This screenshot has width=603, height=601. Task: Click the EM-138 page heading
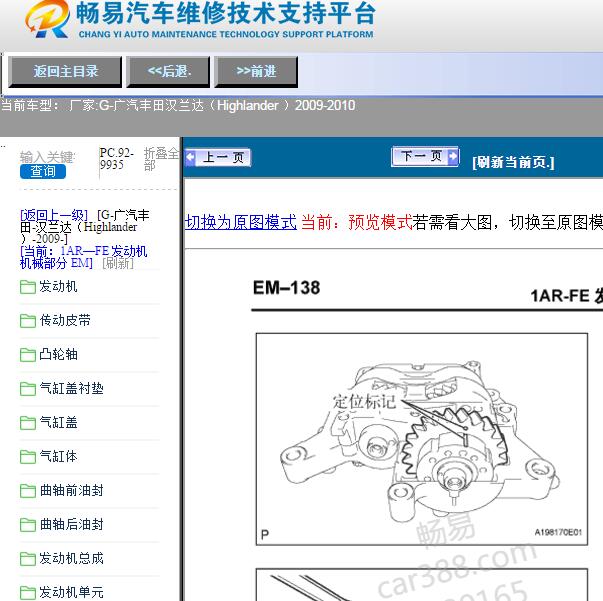pos(287,288)
